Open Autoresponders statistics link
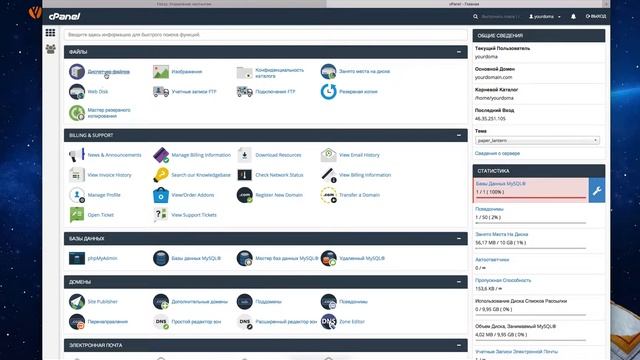Screen dimensions: 640x360 (492, 260)
